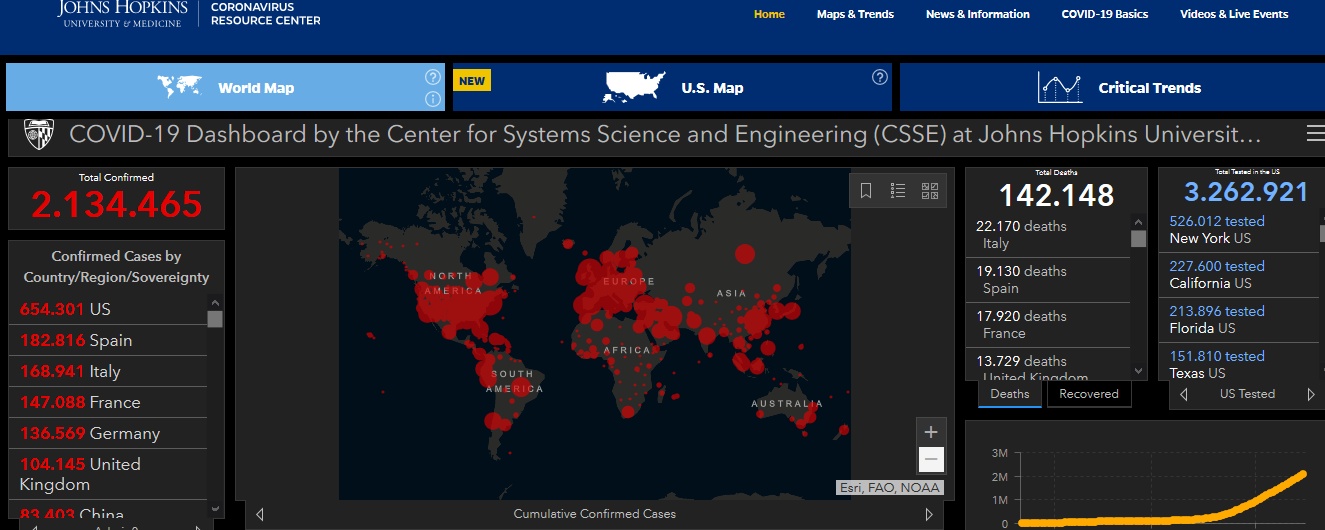The width and height of the screenshot is (1325, 530).
Task: Click the U.S. Map help question icon
Action: pos(880,77)
